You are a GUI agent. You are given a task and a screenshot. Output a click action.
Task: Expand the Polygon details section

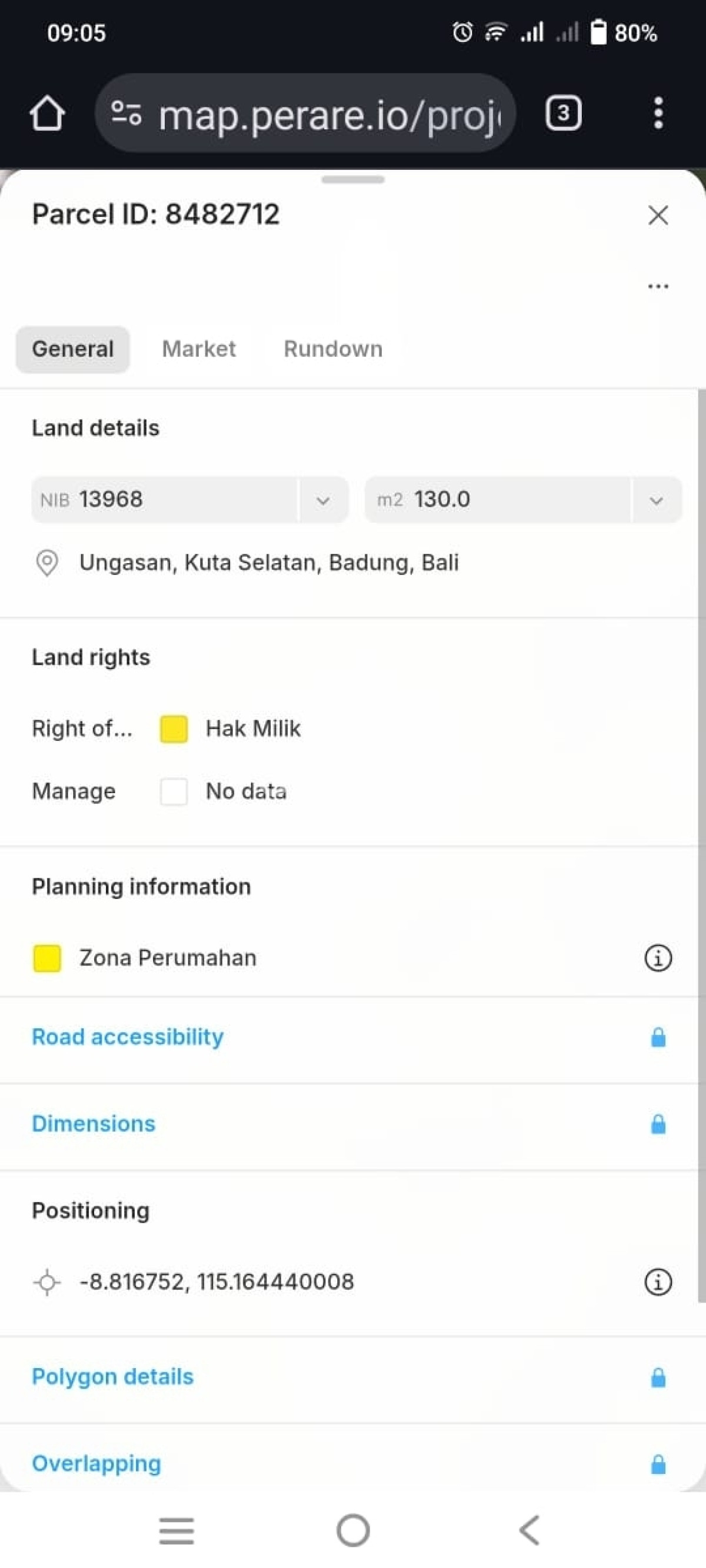click(113, 1377)
